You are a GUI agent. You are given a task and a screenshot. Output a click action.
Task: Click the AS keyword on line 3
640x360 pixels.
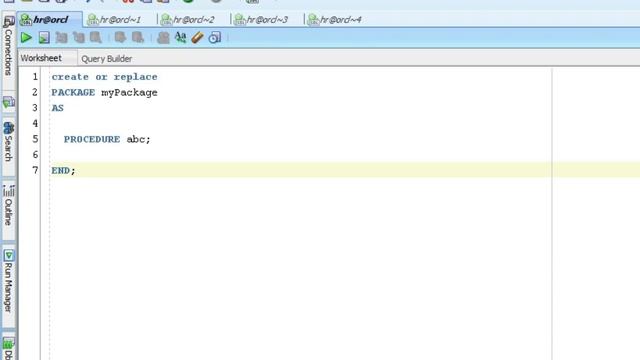click(x=58, y=108)
